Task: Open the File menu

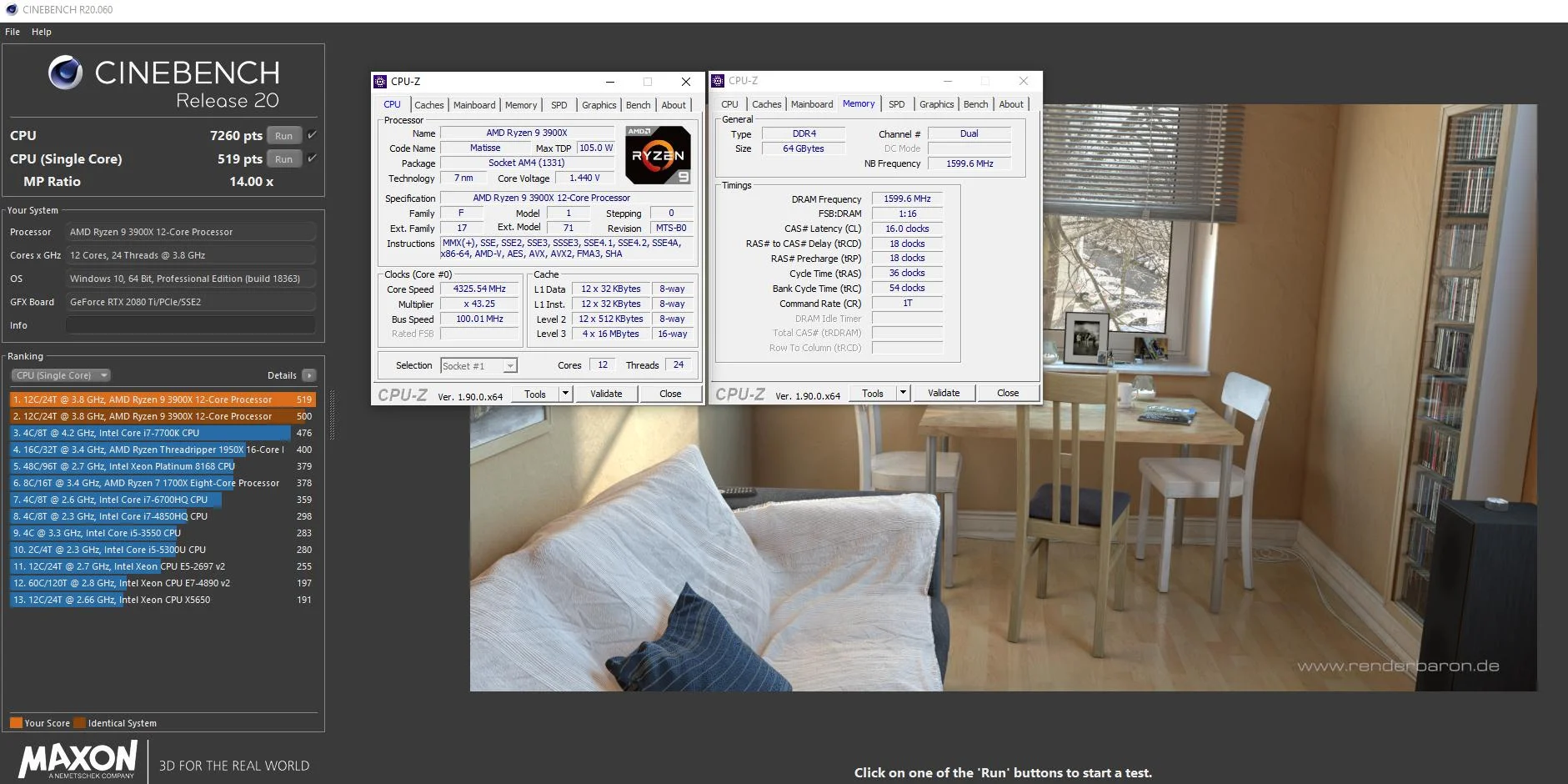Action: (x=13, y=32)
